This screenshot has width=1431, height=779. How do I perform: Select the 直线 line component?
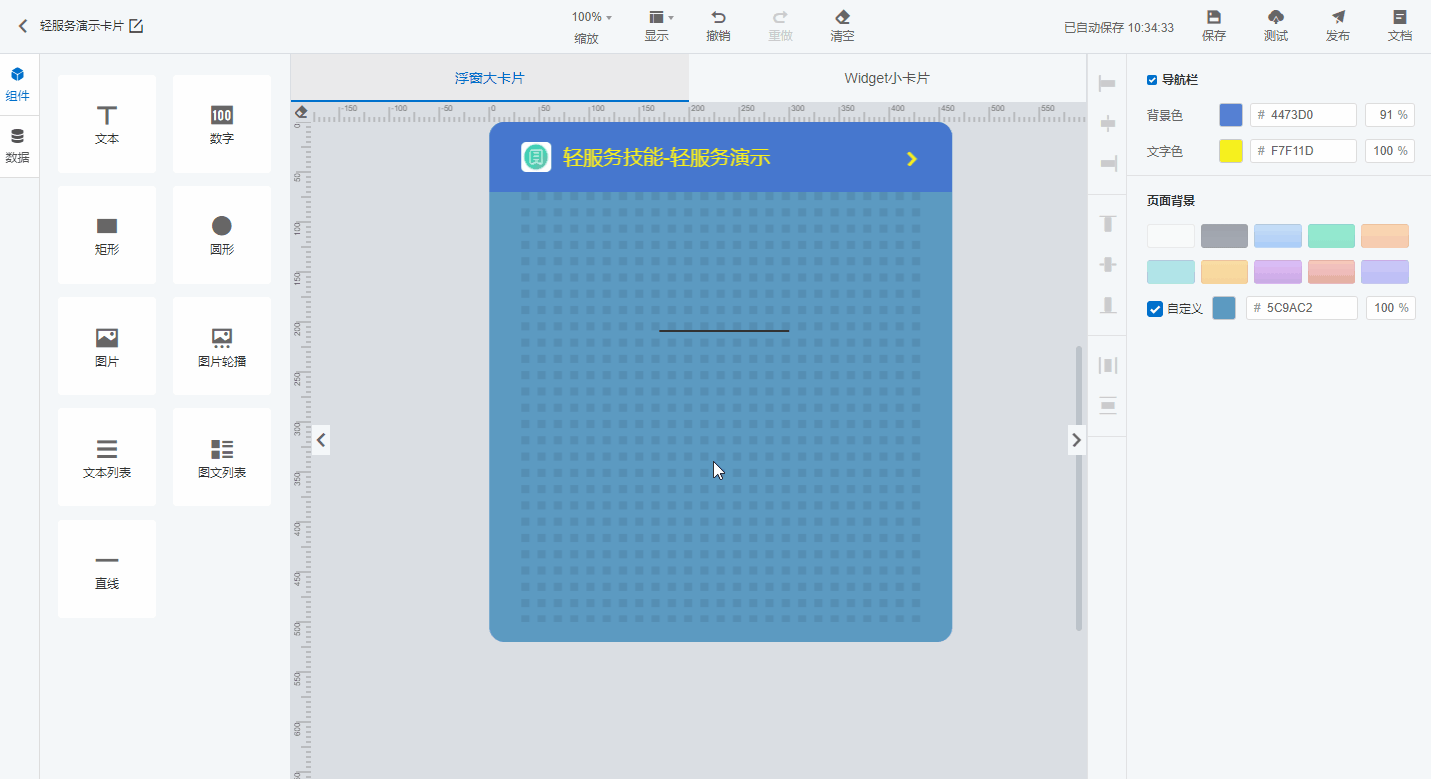pyautogui.click(x=107, y=569)
